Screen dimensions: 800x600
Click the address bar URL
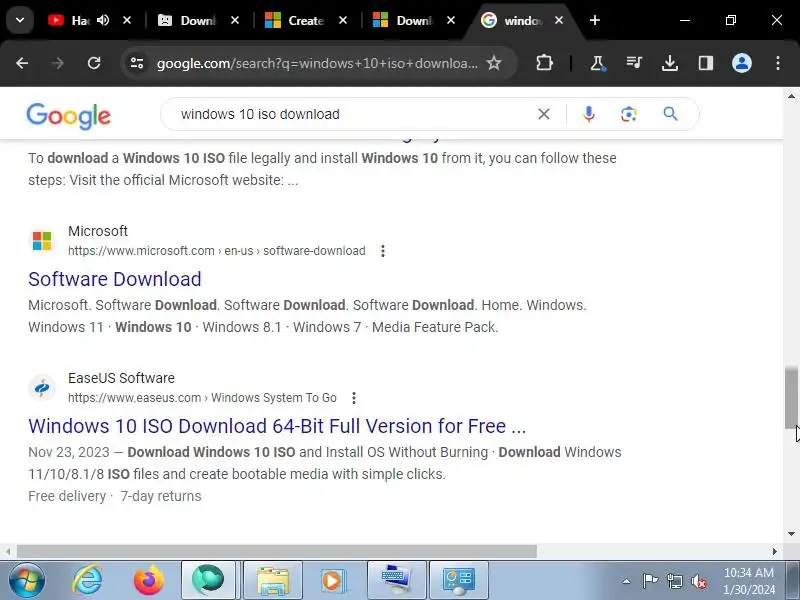click(317, 63)
